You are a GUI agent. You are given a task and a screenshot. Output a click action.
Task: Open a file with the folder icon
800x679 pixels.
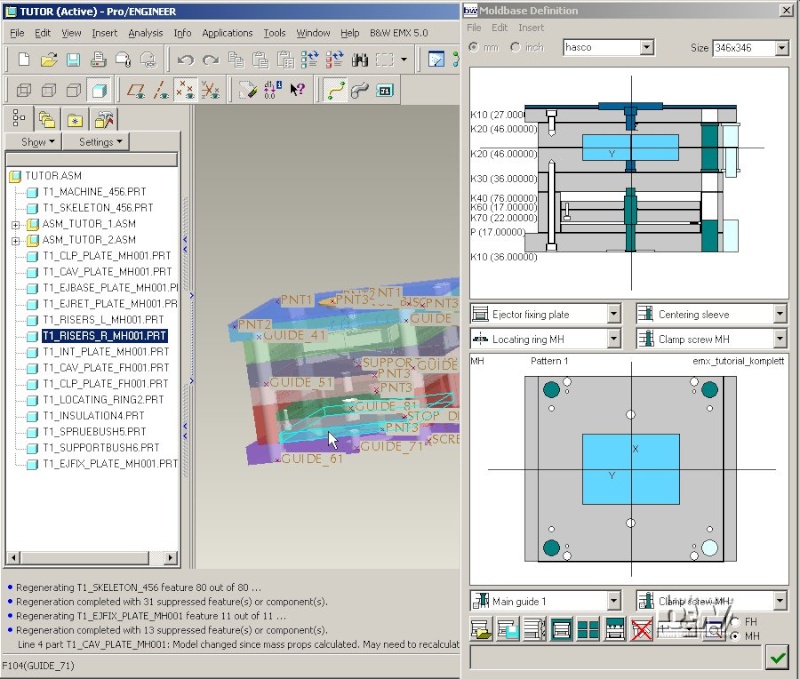pyautogui.click(x=48, y=60)
